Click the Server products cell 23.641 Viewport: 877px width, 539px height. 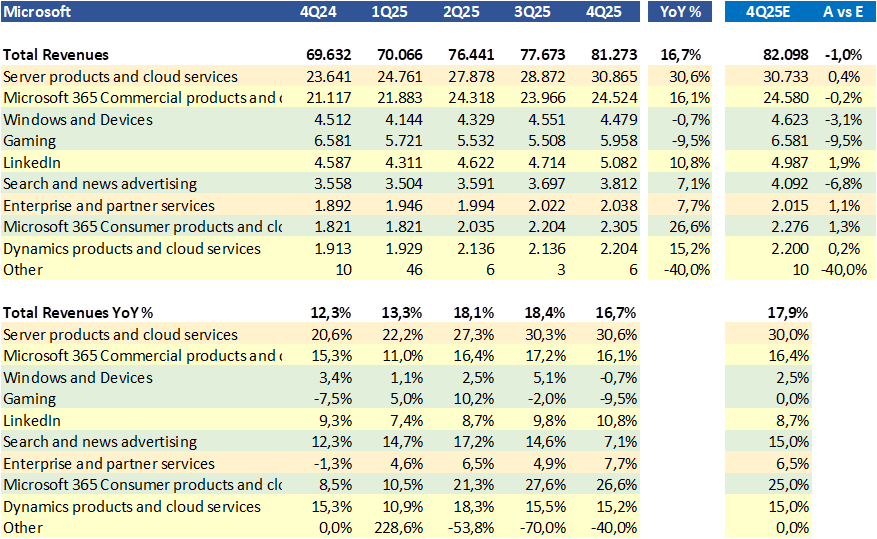point(329,77)
